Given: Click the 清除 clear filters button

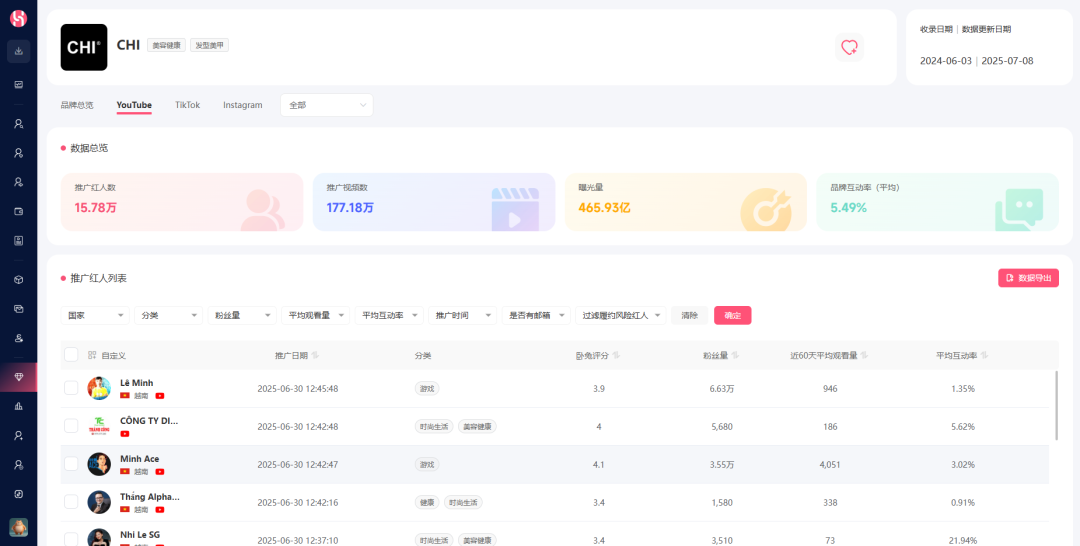Looking at the screenshot, I should point(689,315).
